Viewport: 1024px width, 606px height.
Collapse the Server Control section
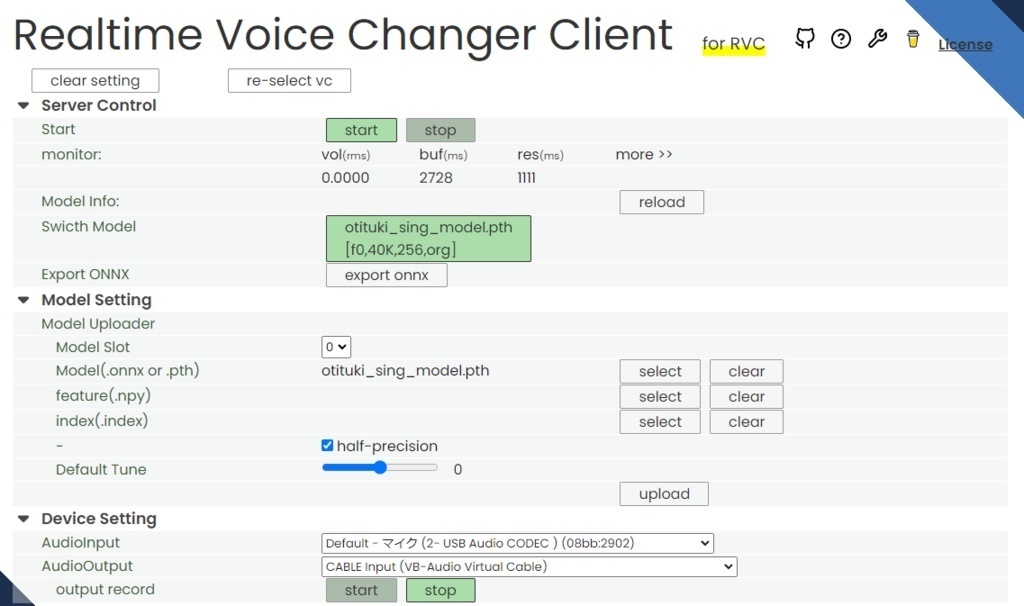(24, 105)
